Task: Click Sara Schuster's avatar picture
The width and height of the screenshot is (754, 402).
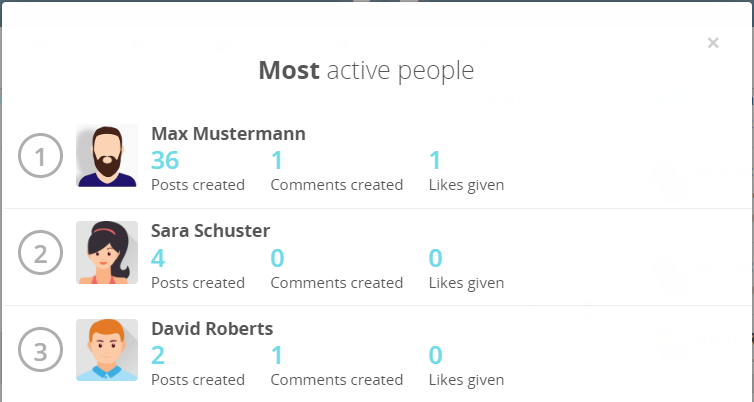Action: 107,253
